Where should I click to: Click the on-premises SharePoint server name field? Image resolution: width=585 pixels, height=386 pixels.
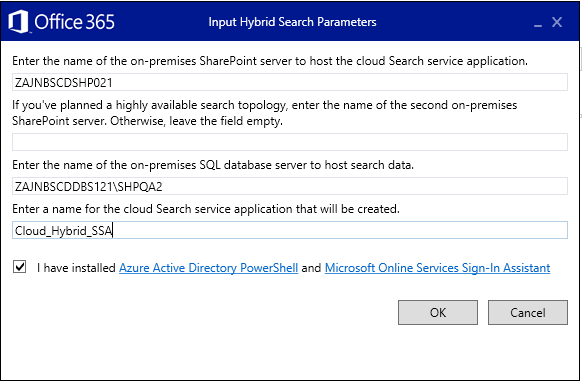290,82
